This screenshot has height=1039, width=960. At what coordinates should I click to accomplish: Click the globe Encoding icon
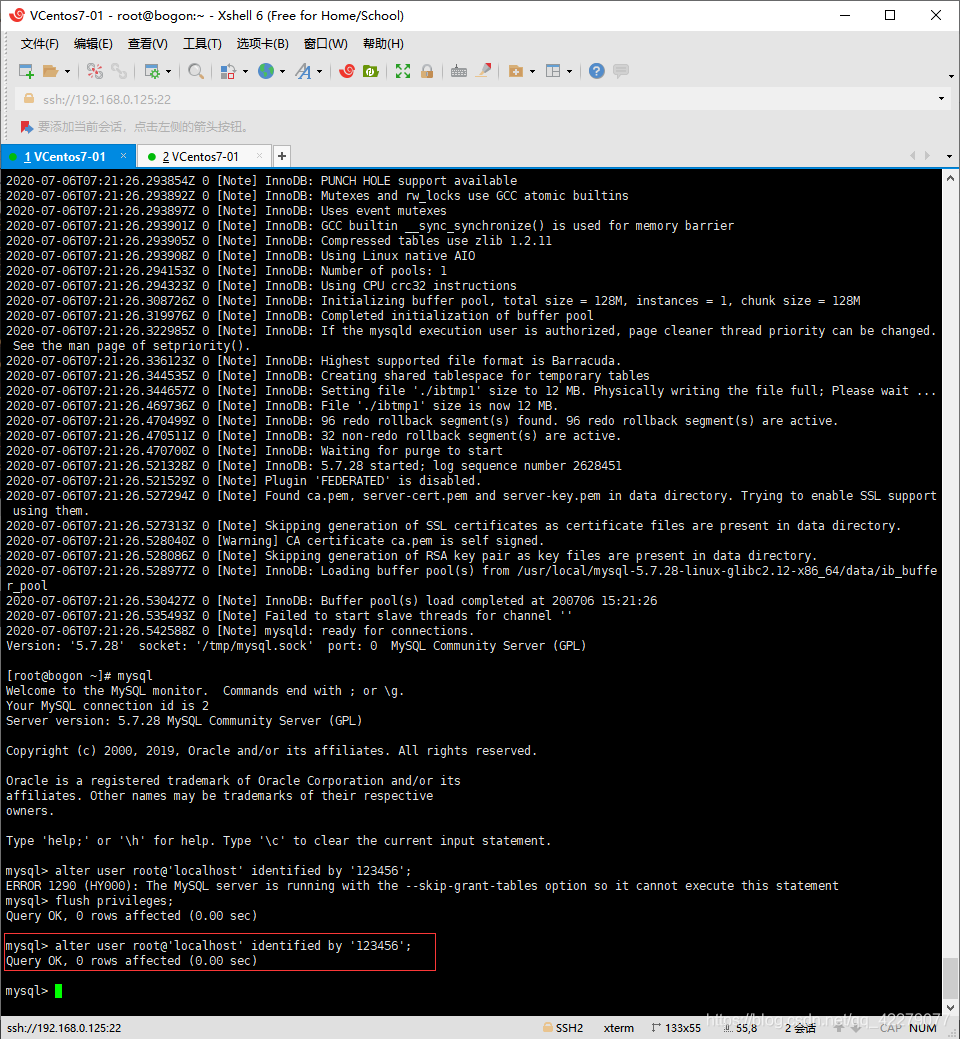tap(266, 71)
